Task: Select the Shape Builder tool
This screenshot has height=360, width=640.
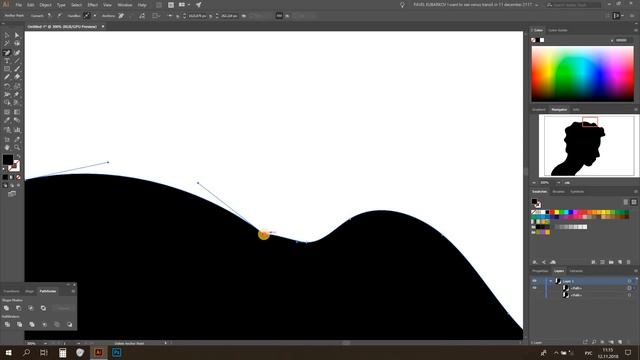Action: (x=7, y=103)
